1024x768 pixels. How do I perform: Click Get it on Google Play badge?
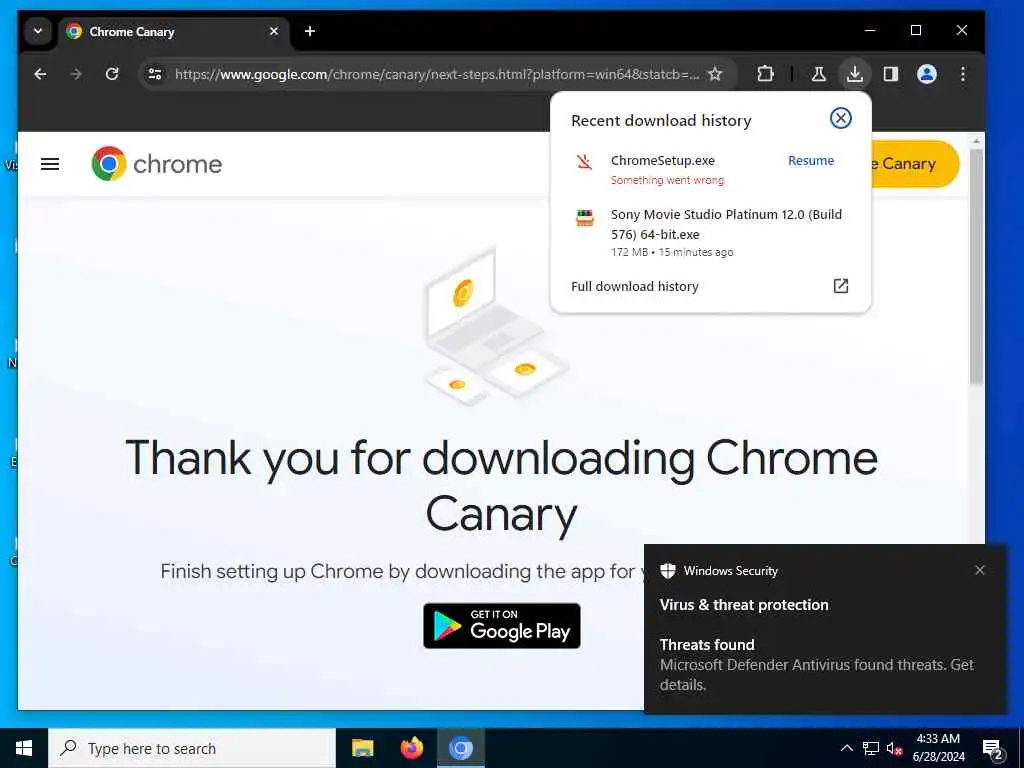coord(502,626)
